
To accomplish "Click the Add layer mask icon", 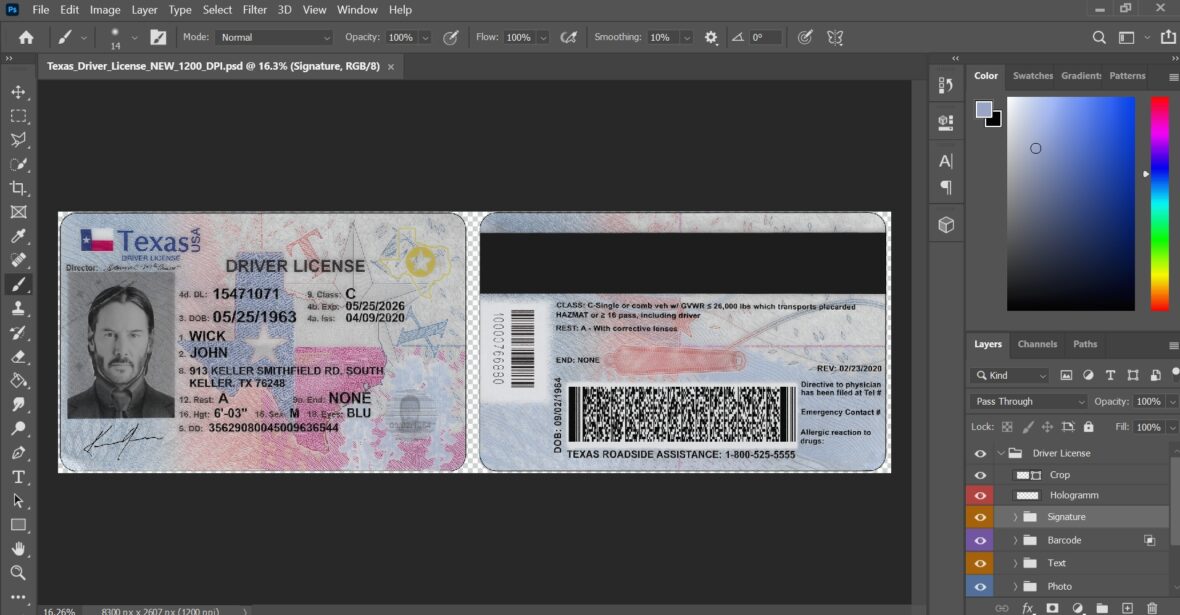I will 1051,607.
